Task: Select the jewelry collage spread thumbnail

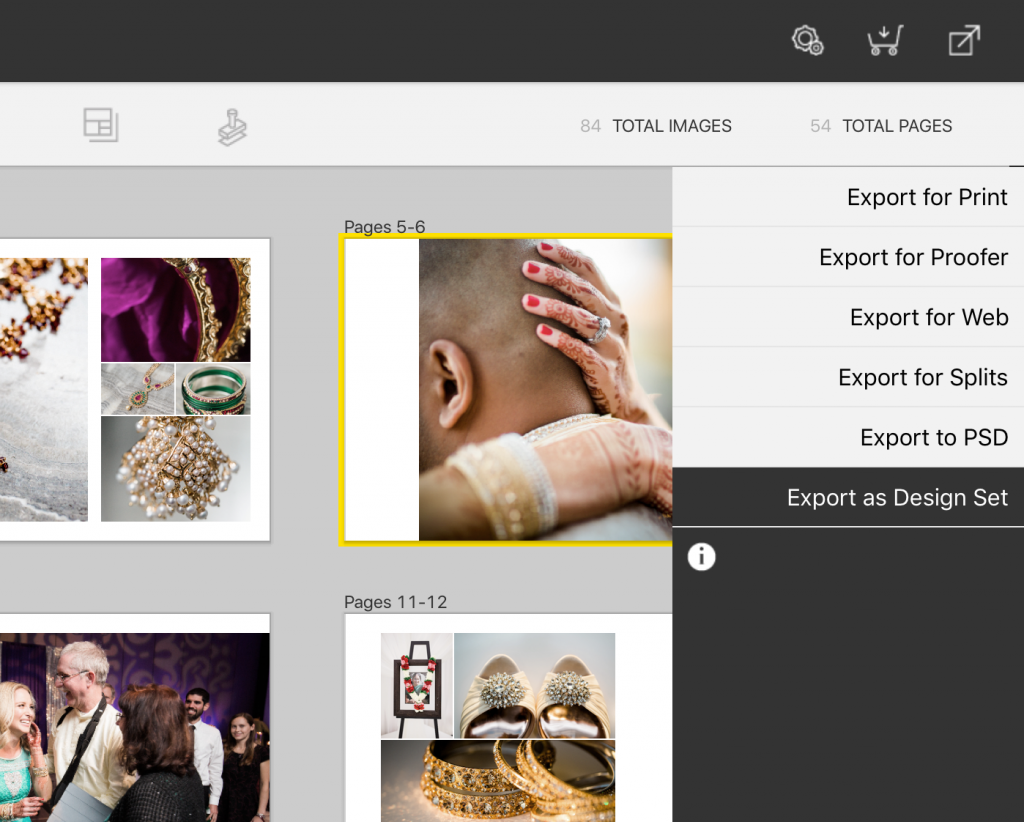Action: (135, 390)
